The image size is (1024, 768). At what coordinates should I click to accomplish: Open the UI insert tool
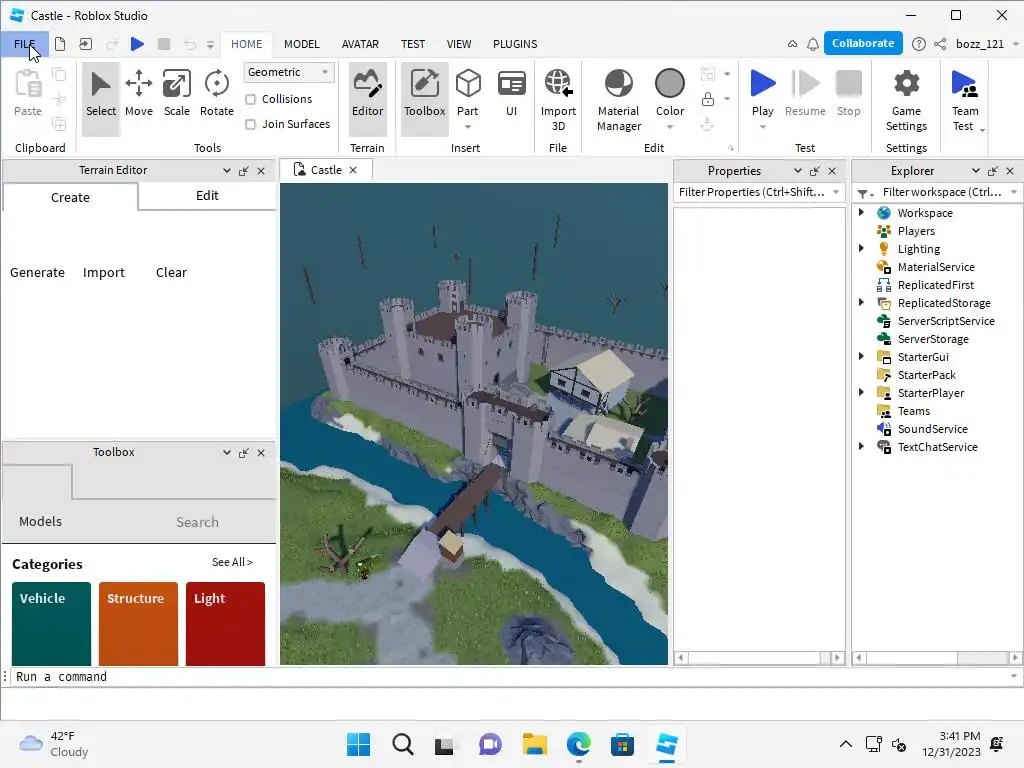[x=511, y=95]
